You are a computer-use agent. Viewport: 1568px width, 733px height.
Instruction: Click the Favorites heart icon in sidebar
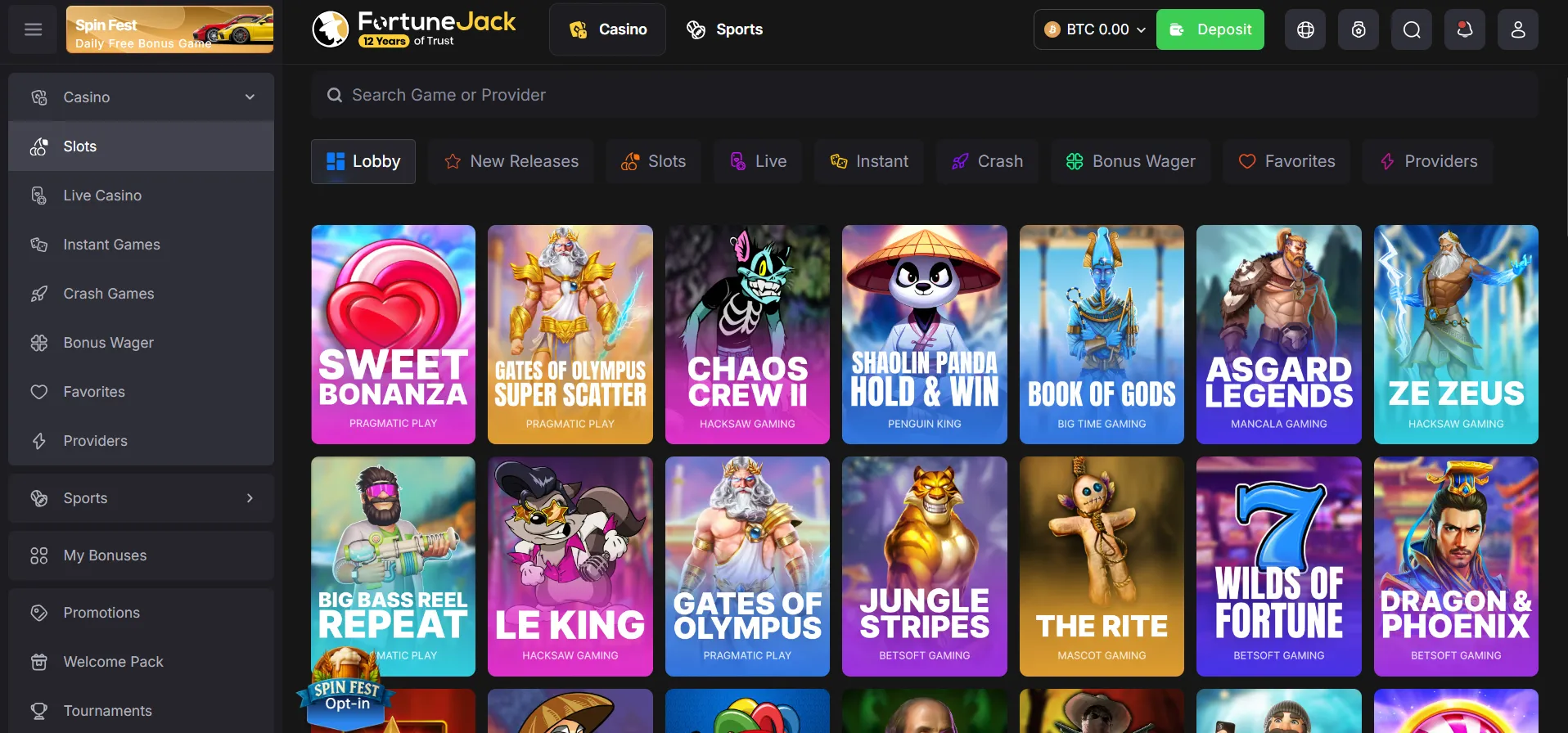(38, 392)
